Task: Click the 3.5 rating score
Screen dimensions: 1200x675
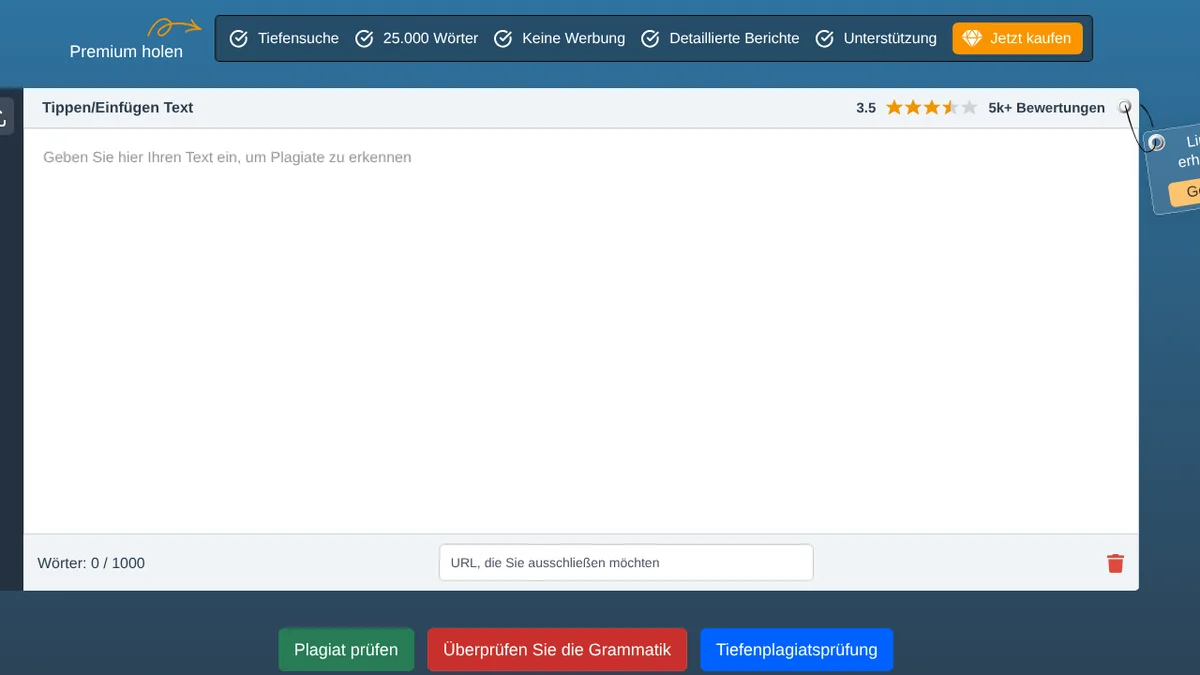Action: coord(866,108)
